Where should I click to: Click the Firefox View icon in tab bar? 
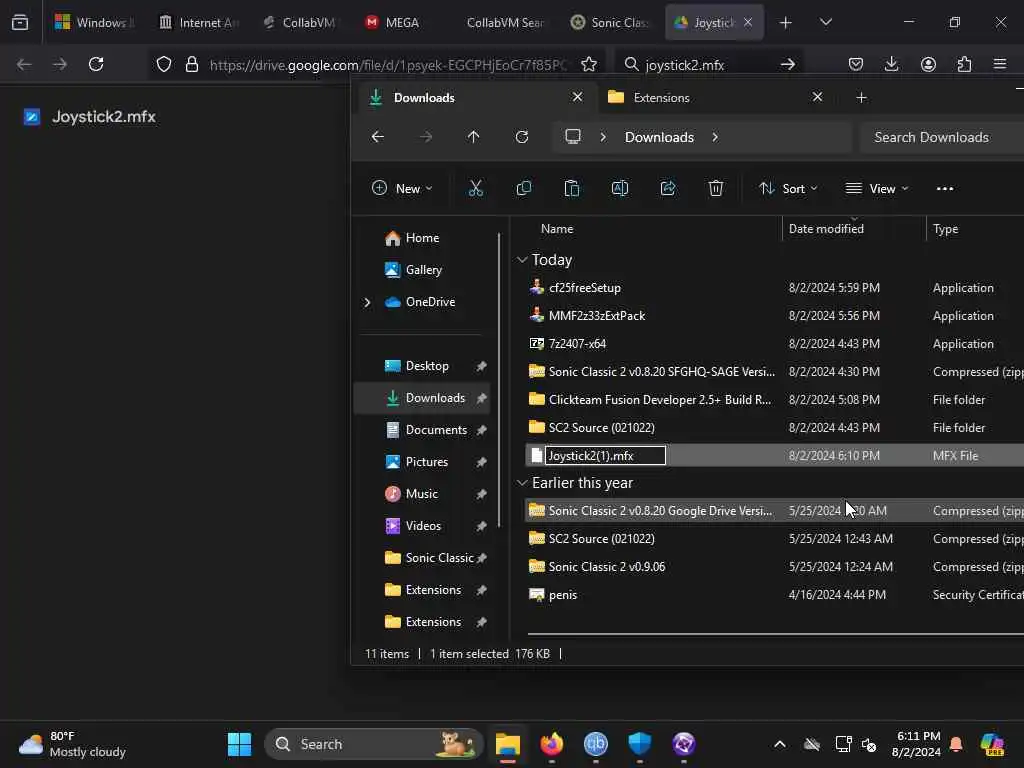coord(20,22)
